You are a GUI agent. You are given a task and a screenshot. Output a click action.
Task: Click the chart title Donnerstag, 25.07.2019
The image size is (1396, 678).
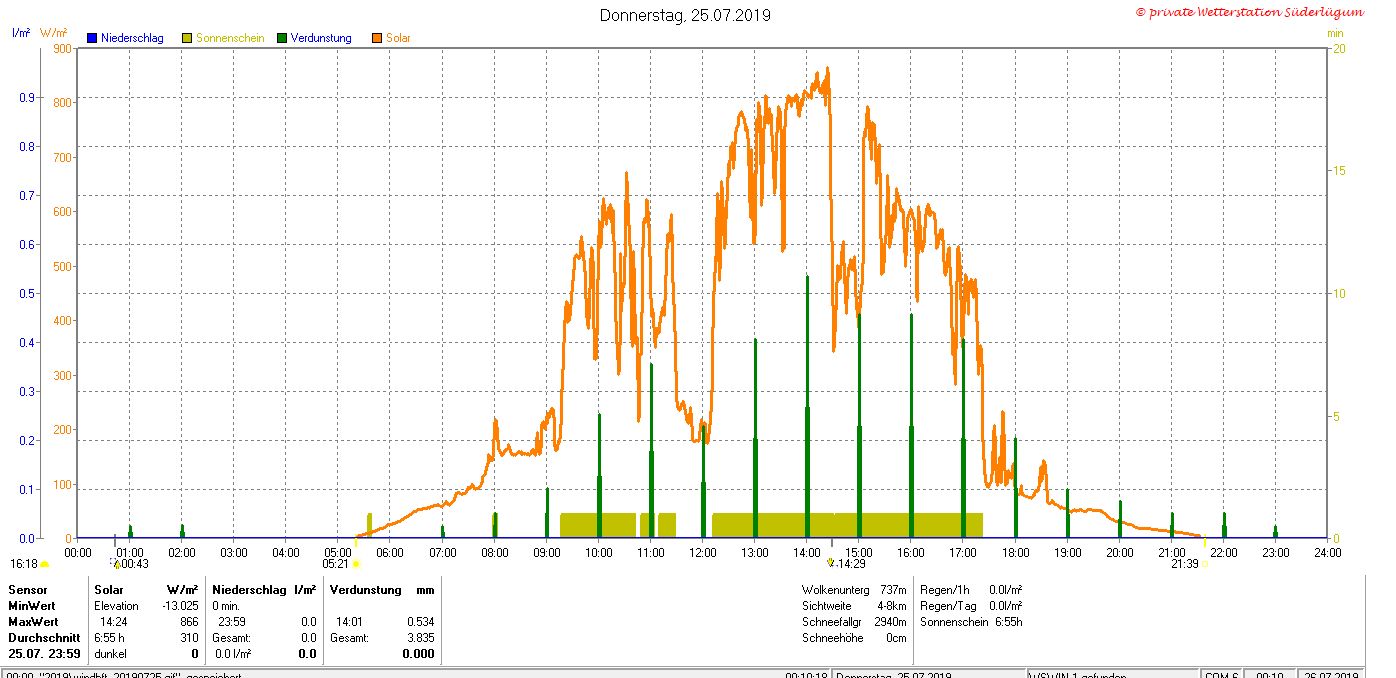tap(685, 15)
